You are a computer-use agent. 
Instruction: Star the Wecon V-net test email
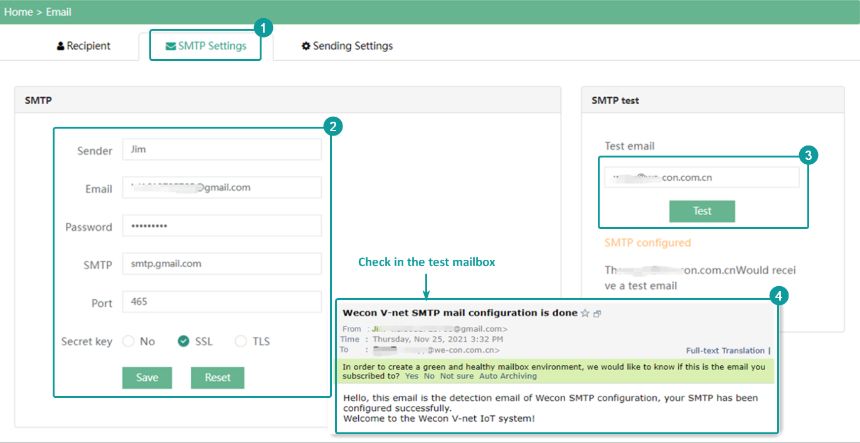(585, 314)
